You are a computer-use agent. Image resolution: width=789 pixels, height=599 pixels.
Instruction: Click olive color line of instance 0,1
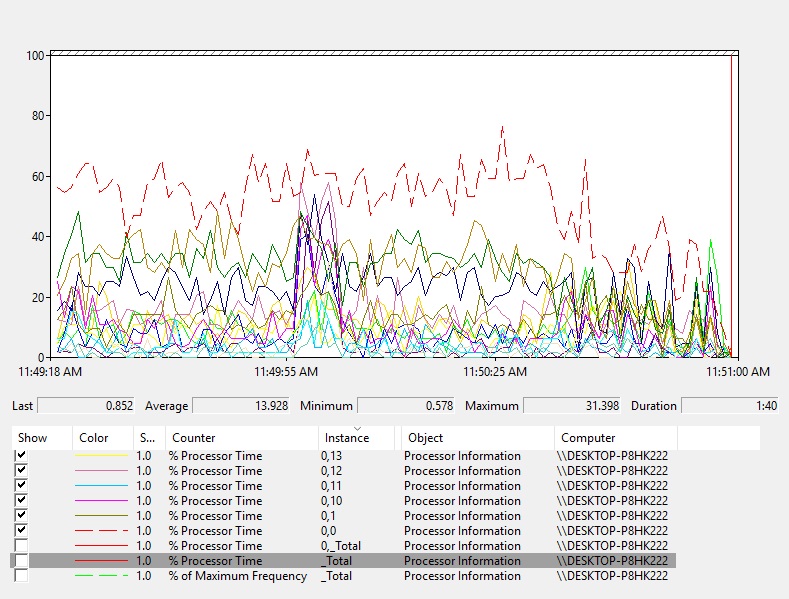[102, 516]
